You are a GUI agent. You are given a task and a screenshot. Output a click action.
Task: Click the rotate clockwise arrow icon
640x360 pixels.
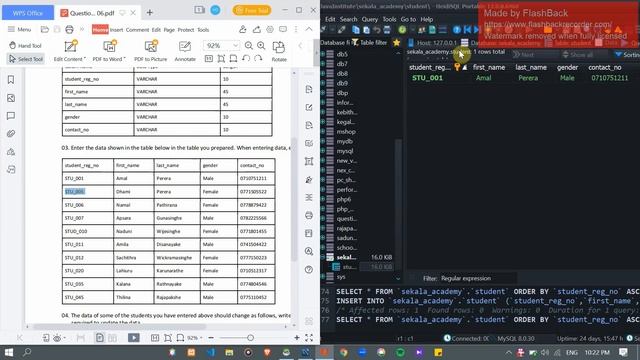point(258,59)
